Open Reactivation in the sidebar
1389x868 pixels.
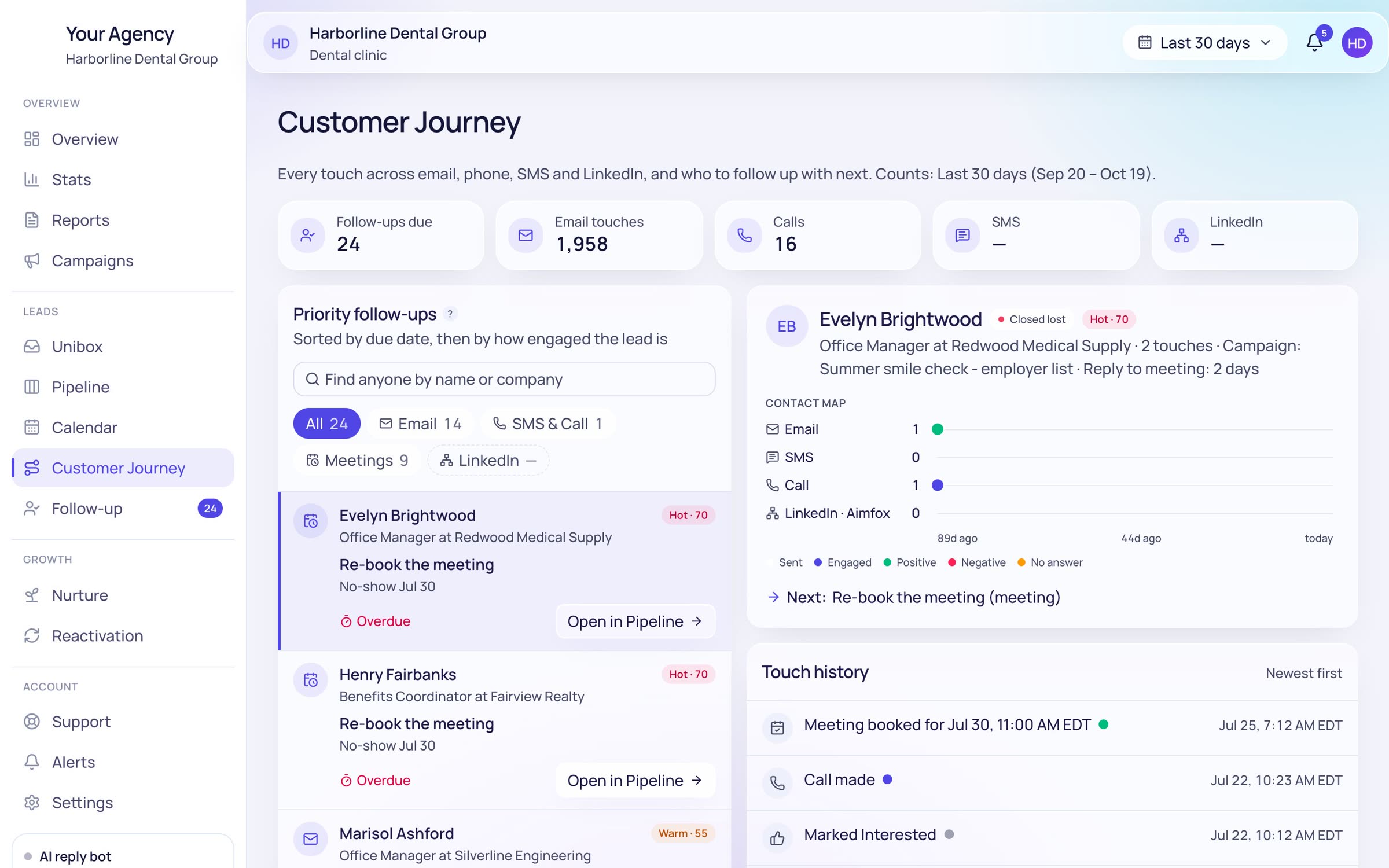(x=123, y=636)
